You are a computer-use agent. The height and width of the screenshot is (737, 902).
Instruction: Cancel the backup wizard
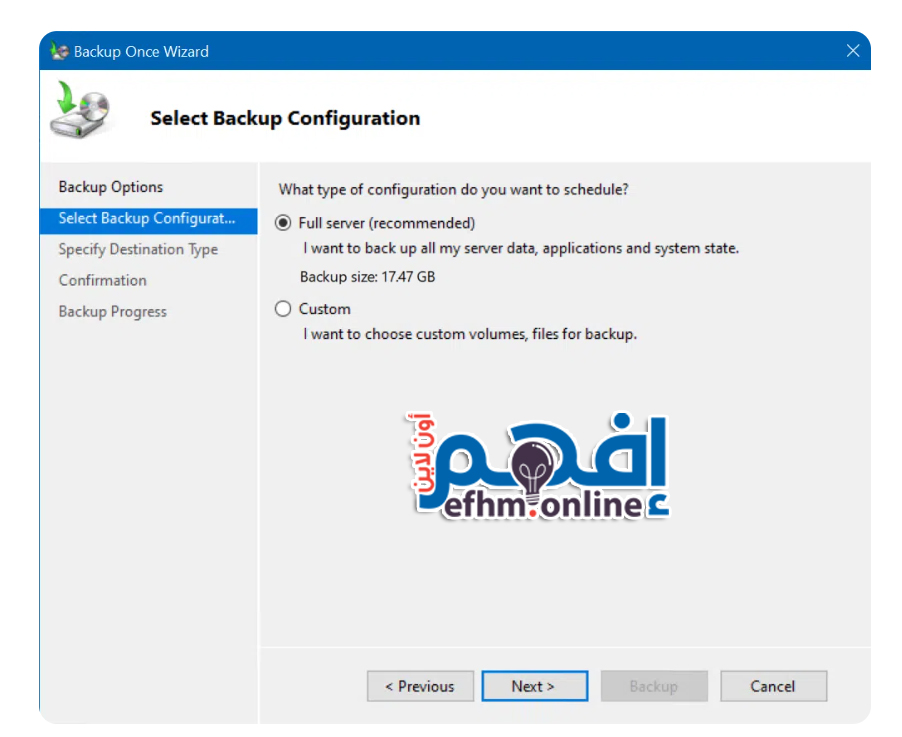click(x=772, y=686)
